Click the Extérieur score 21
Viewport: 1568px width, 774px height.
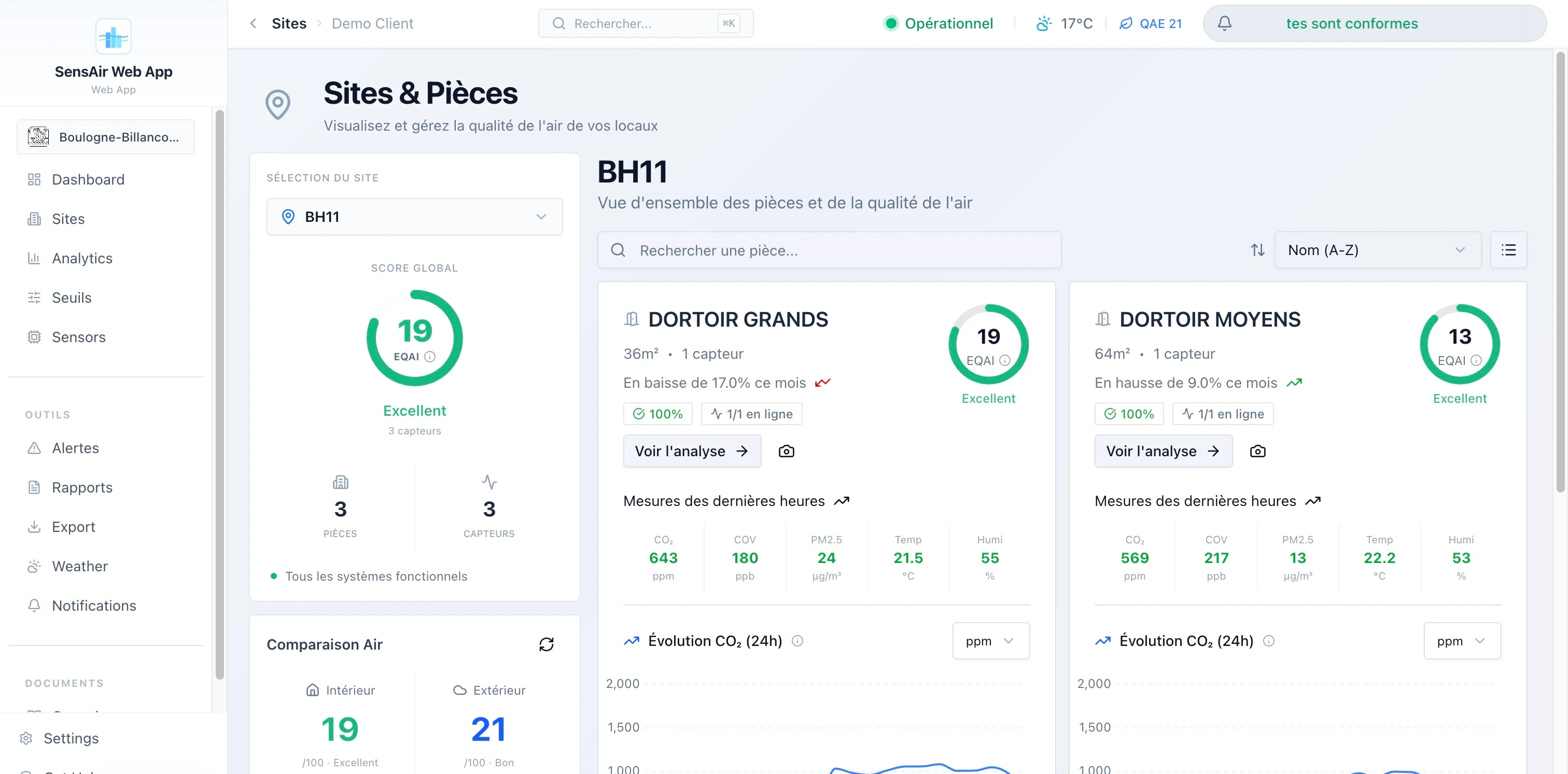point(489,729)
